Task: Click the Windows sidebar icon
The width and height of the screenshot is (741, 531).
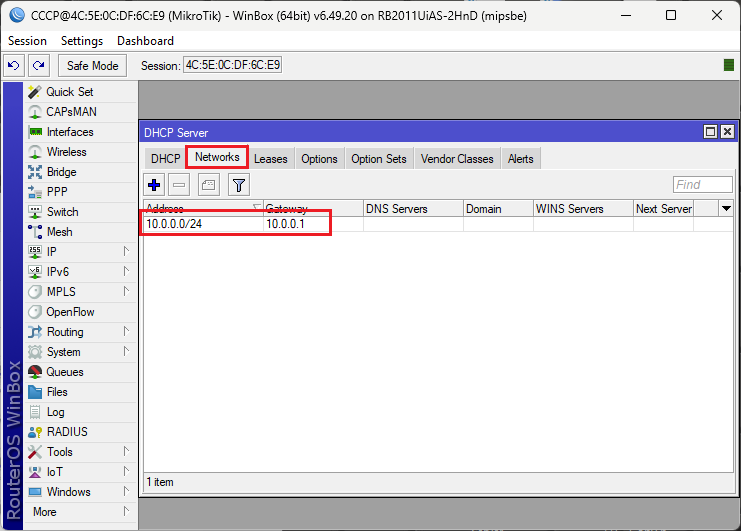Action: (x=34, y=492)
